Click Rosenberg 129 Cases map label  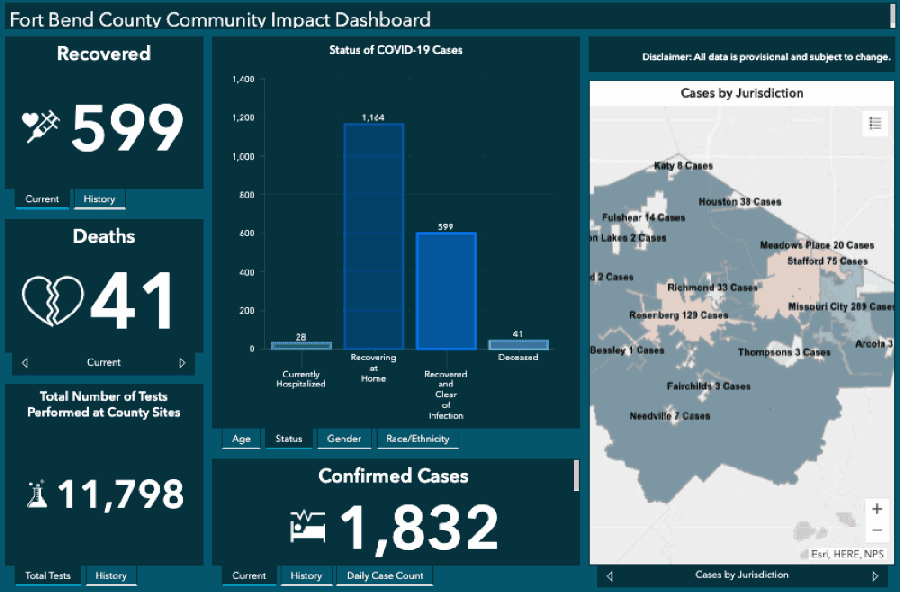point(678,315)
